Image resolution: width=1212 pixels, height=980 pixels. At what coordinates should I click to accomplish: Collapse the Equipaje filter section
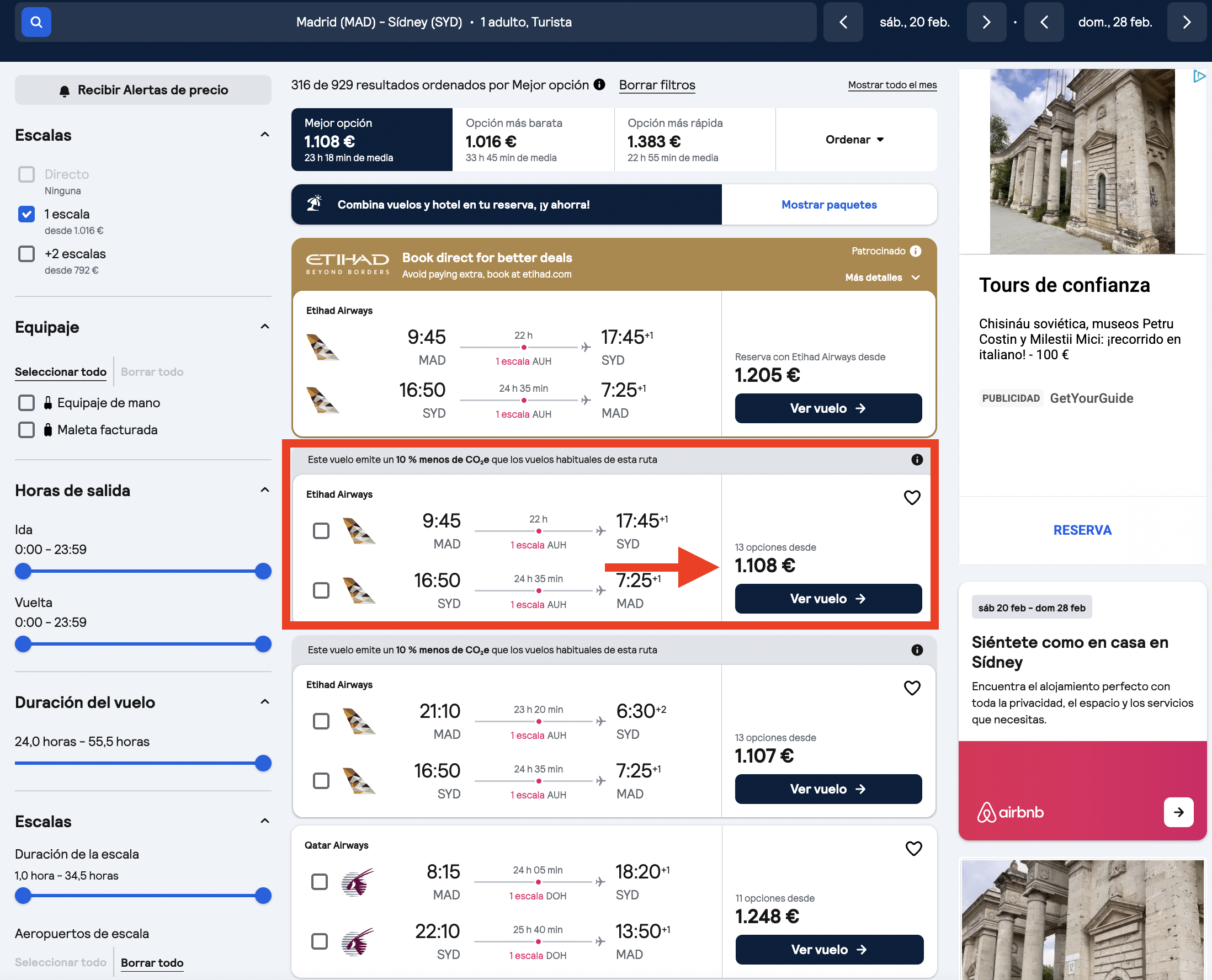pos(265,326)
